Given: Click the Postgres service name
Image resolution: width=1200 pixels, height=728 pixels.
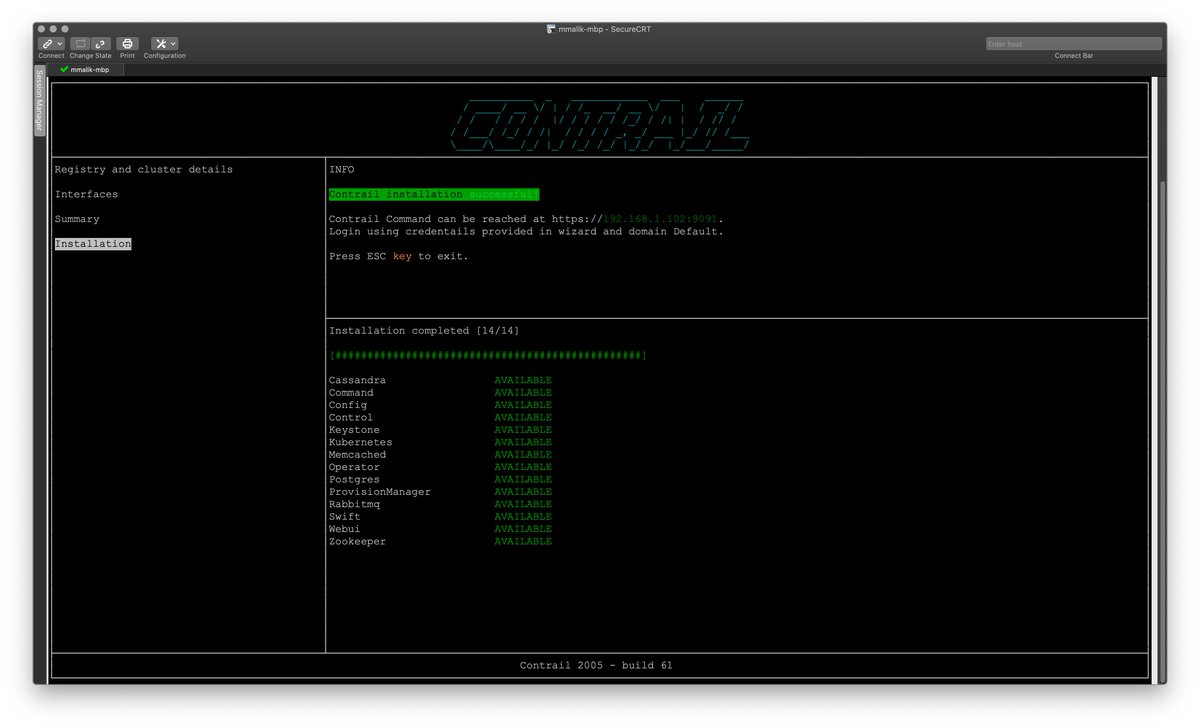Looking at the screenshot, I should coord(354,480).
